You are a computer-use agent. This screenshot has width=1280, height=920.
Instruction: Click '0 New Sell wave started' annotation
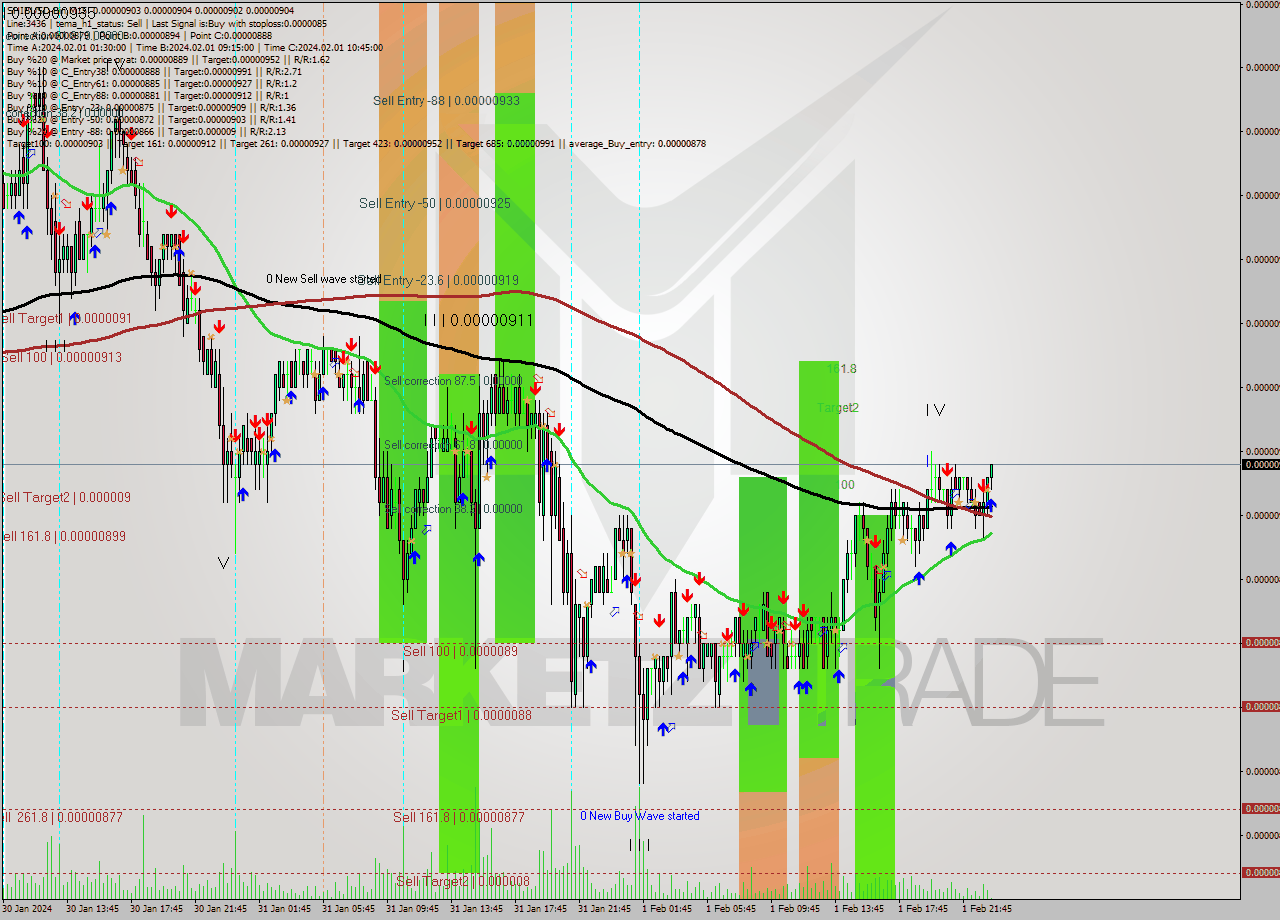pyautogui.click(x=323, y=279)
